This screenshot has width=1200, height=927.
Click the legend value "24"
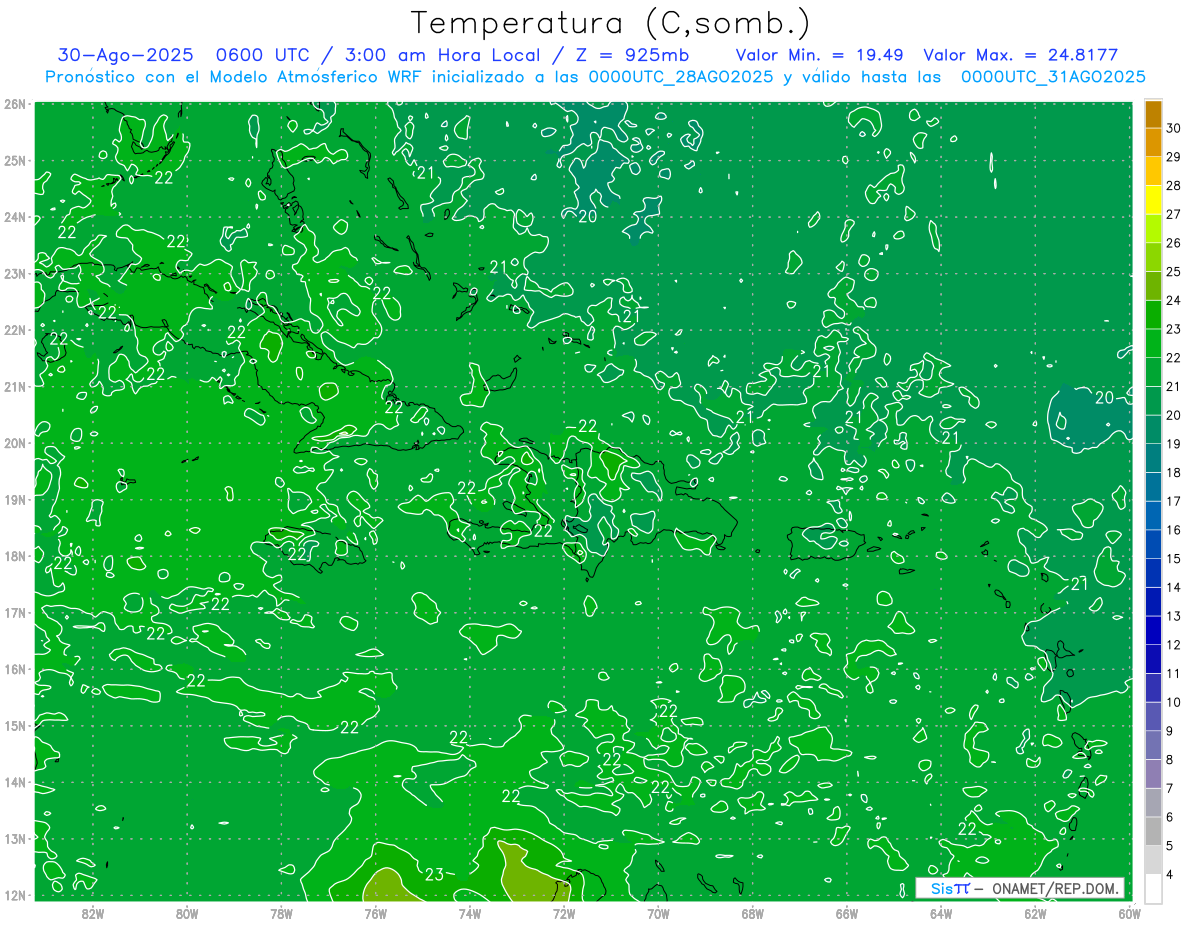(x=1174, y=300)
